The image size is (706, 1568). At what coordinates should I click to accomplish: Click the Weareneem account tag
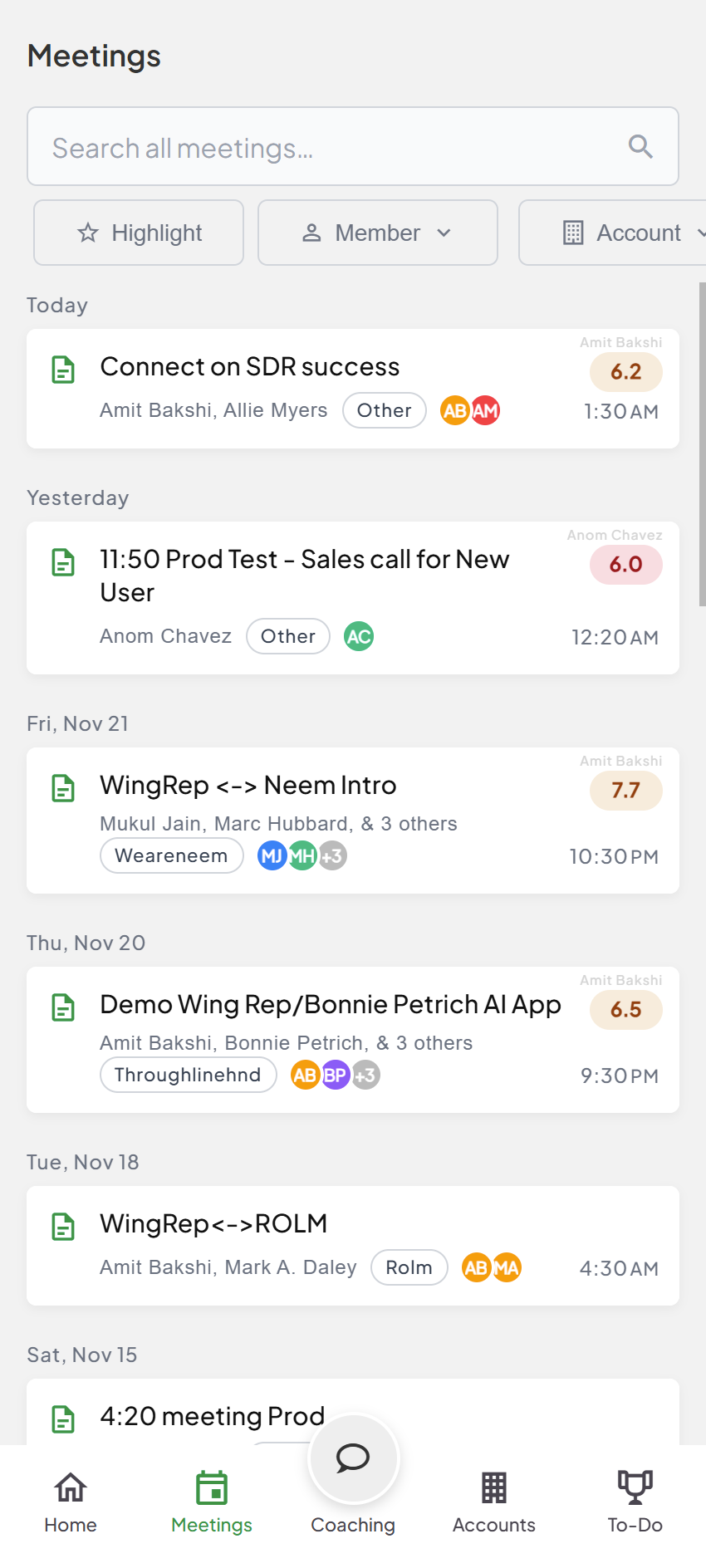pos(171,856)
